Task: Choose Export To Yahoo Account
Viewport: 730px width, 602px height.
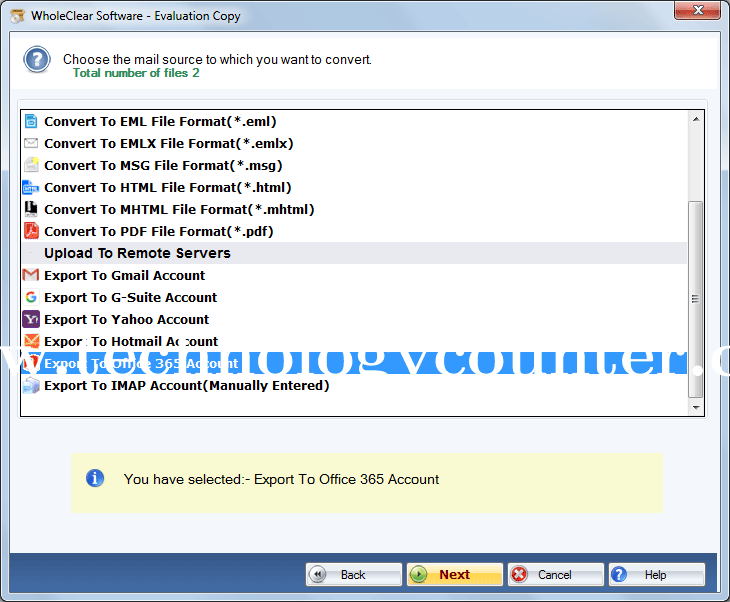Action: click(x=354, y=319)
